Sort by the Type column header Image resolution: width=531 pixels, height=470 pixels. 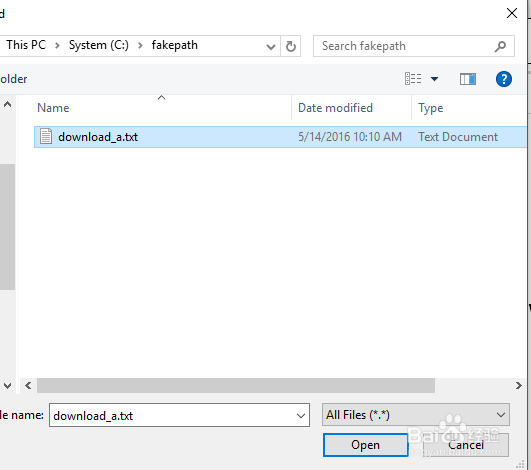(431, 108)
